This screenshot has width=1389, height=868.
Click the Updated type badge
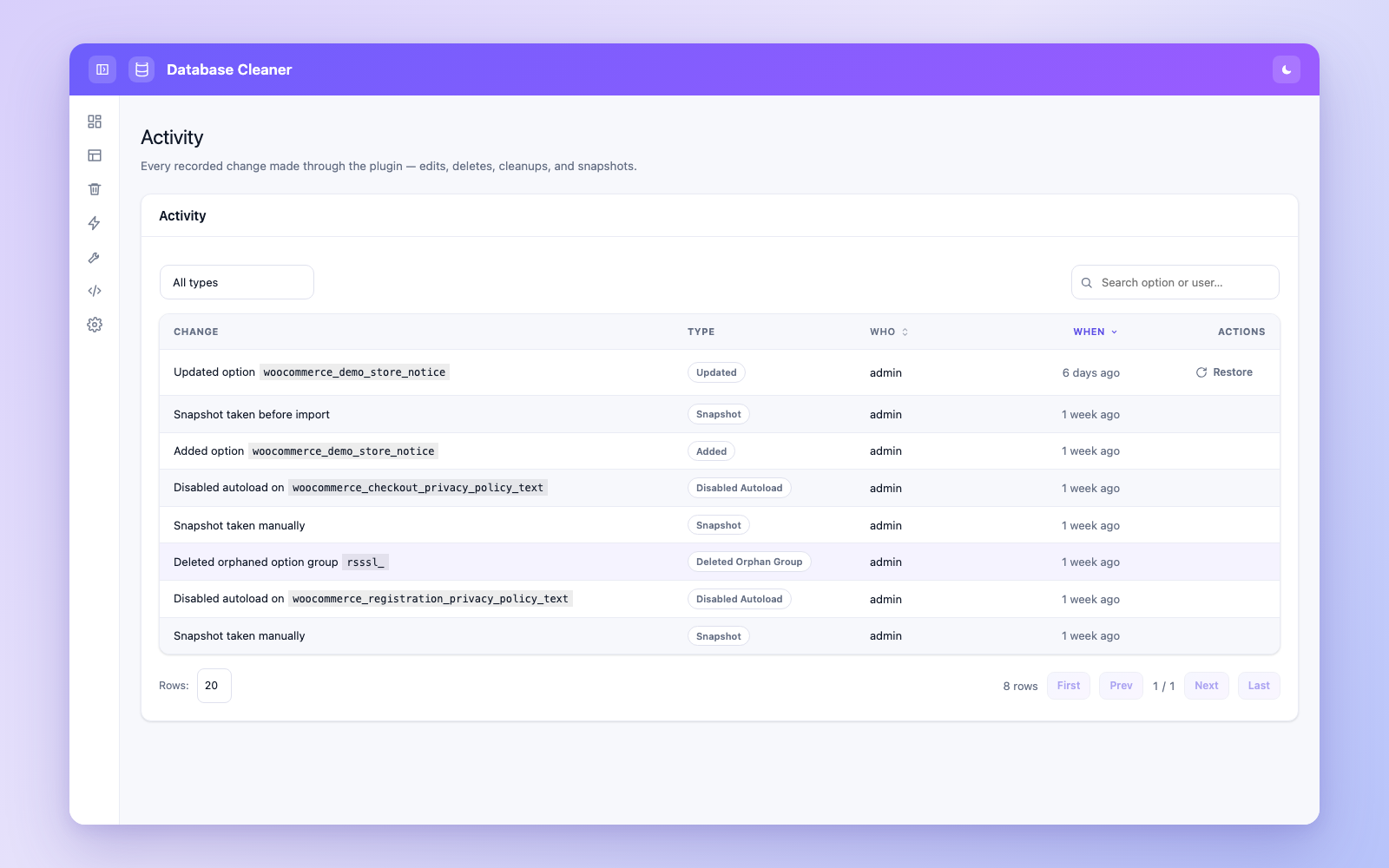click(x=716, y=372)
